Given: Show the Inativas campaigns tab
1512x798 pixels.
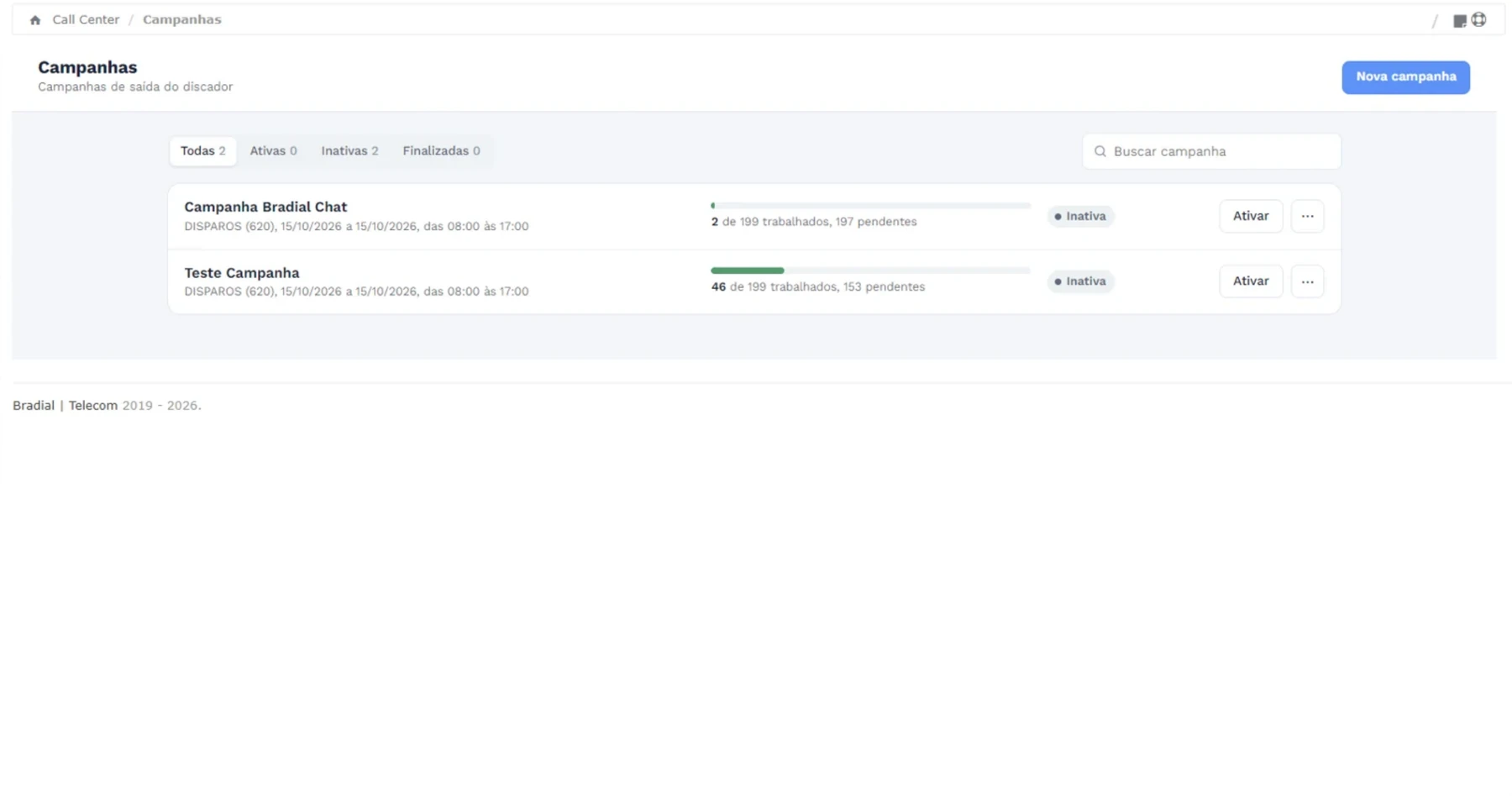Looking at the screenshot, I should 349,151.
